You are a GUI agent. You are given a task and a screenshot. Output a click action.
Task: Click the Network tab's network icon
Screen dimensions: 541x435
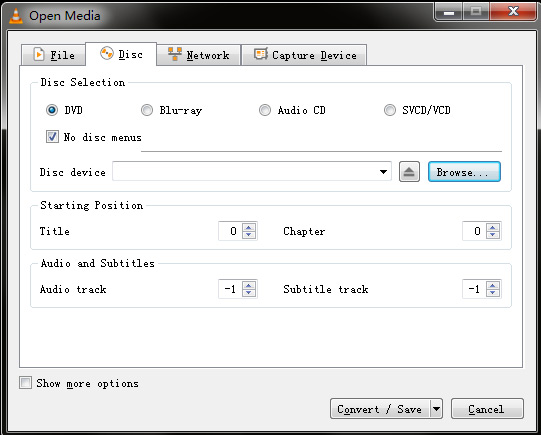175,54
